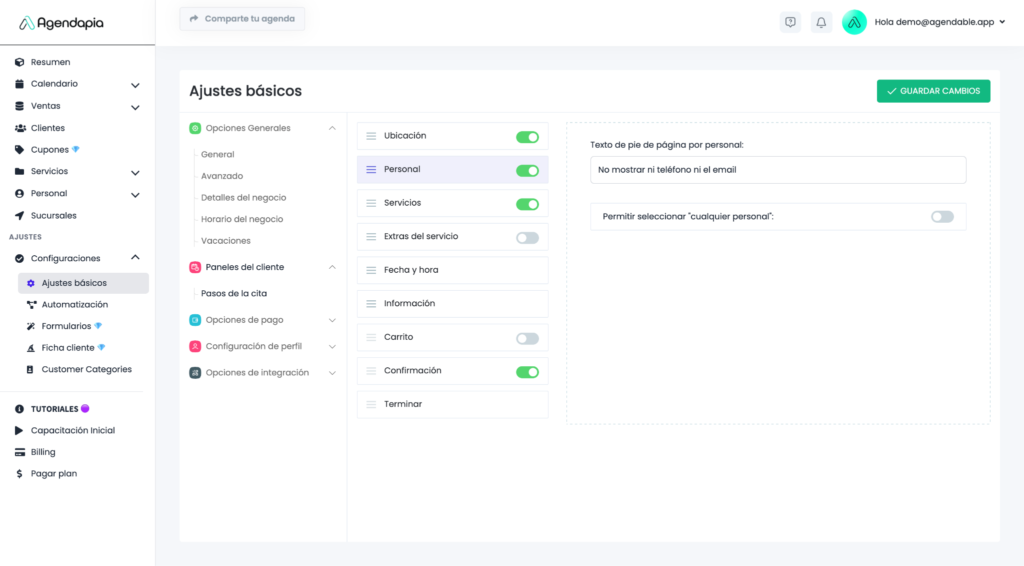The image size is (1024, 566).
Task: Enable the Extras del servicio toggle
Action: (527, 237)
